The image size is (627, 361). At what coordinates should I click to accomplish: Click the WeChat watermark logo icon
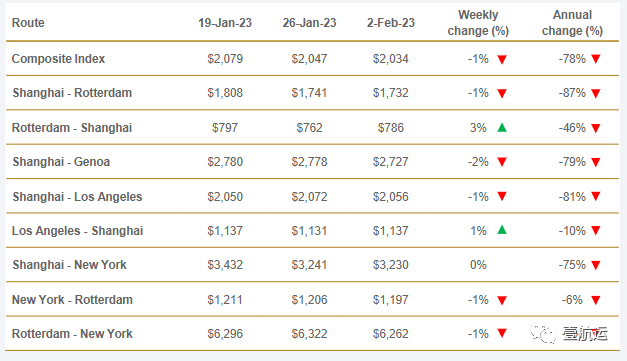point(543,334)
